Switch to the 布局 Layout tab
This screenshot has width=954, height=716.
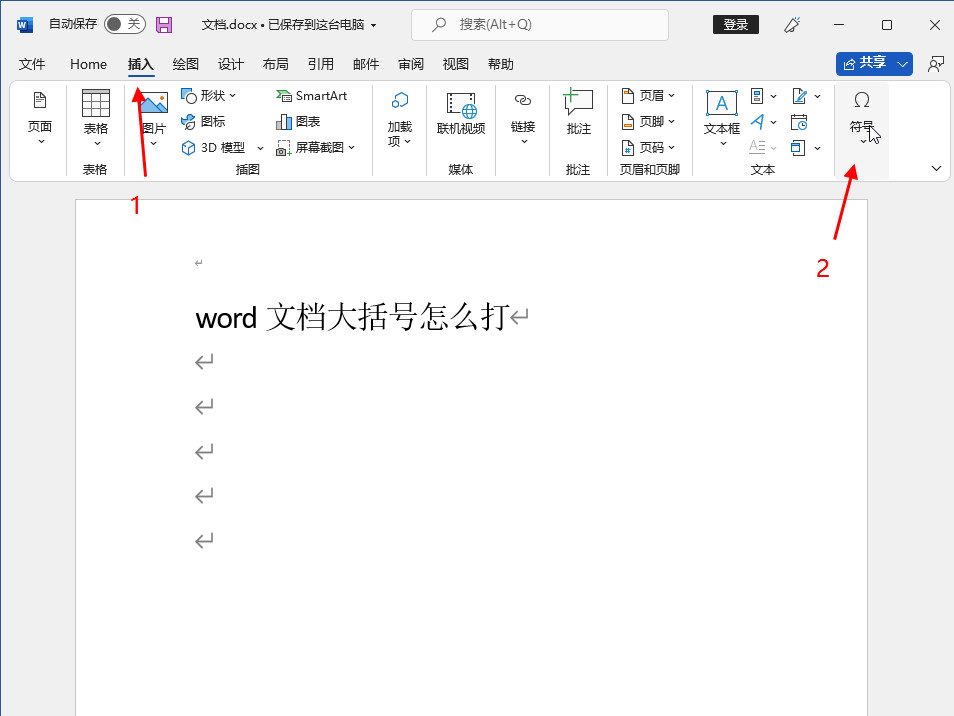[276, 64]
